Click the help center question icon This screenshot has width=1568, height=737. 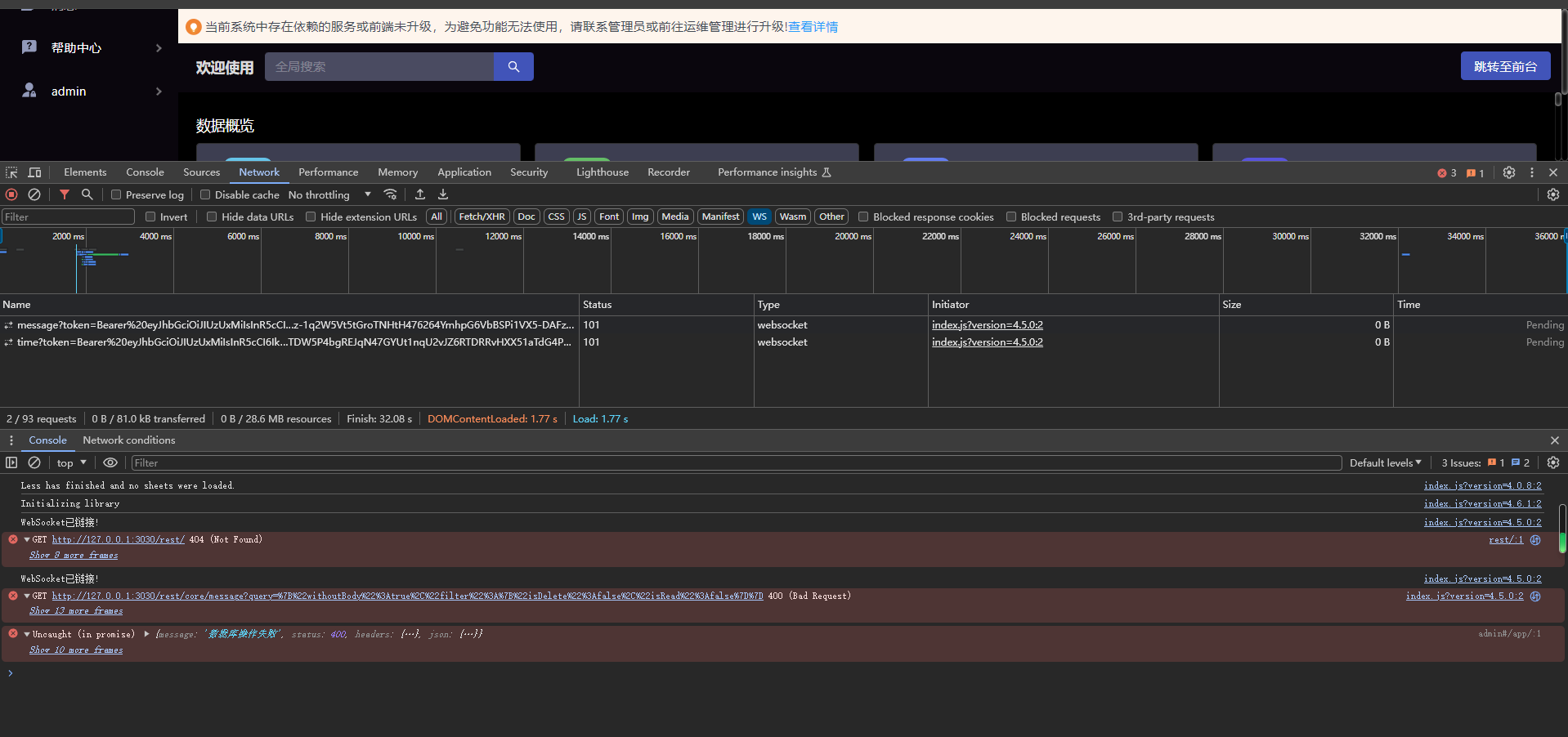click(29, 47)
